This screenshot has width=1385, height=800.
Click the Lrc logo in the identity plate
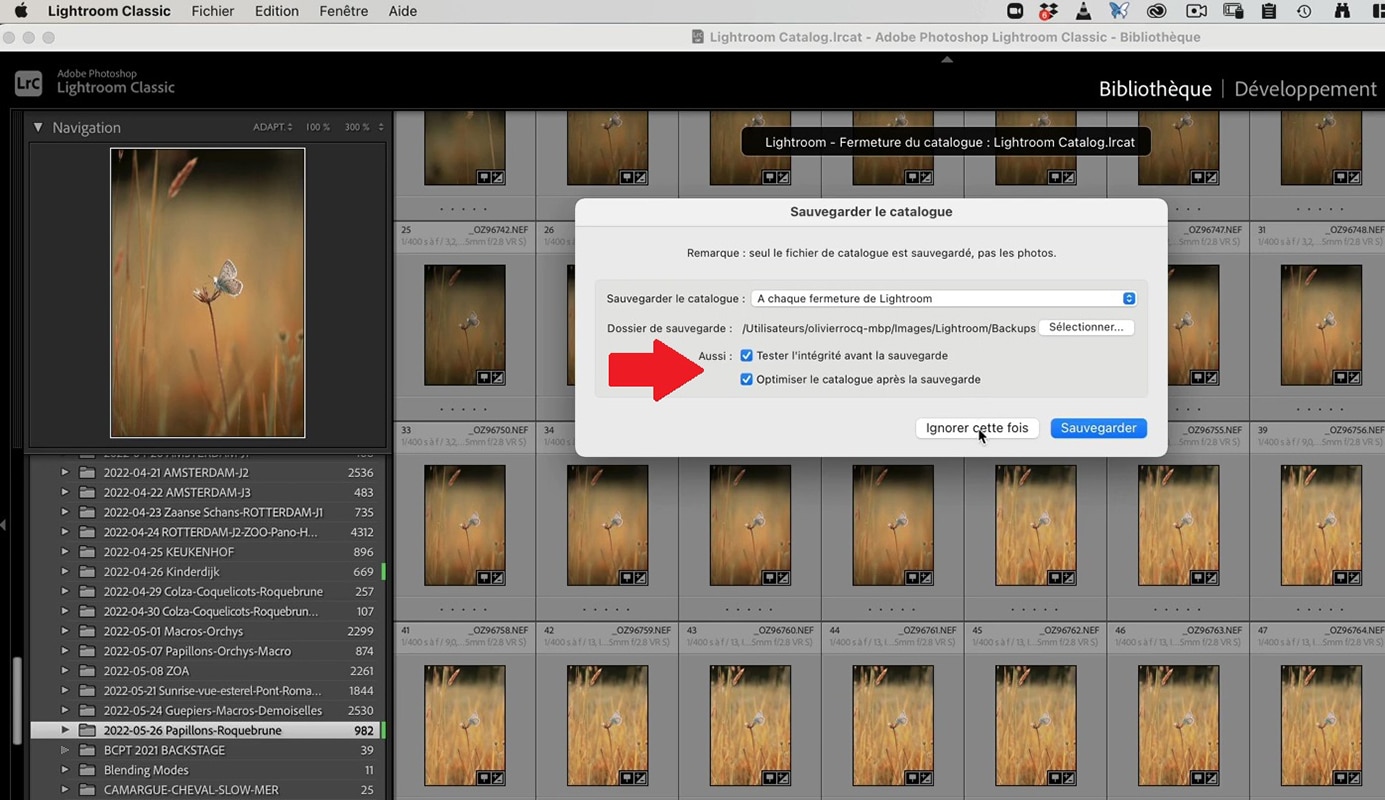coord(28,83)
